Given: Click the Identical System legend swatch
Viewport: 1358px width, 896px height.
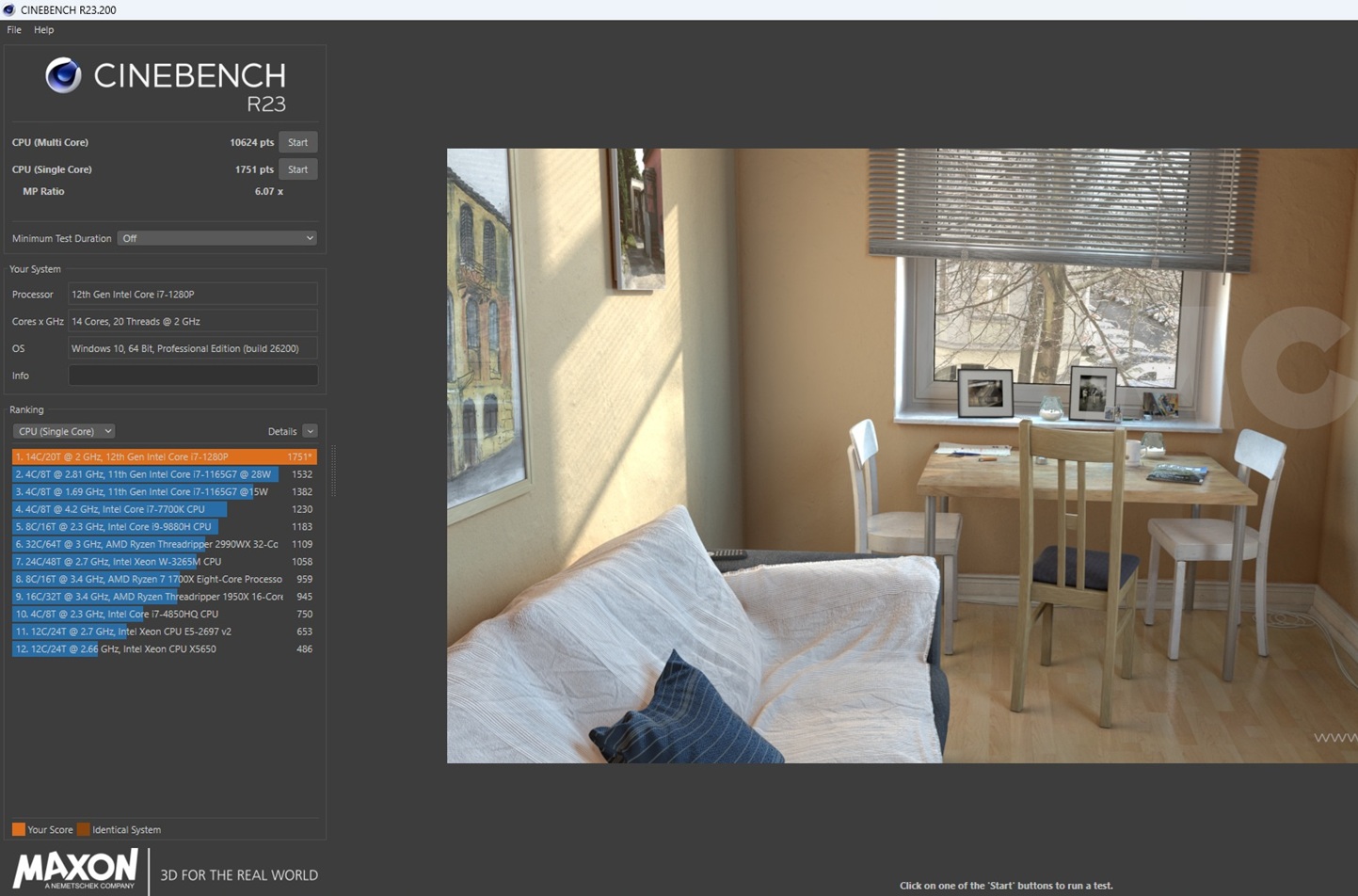Looking at the screenshot, I should 84,829.
